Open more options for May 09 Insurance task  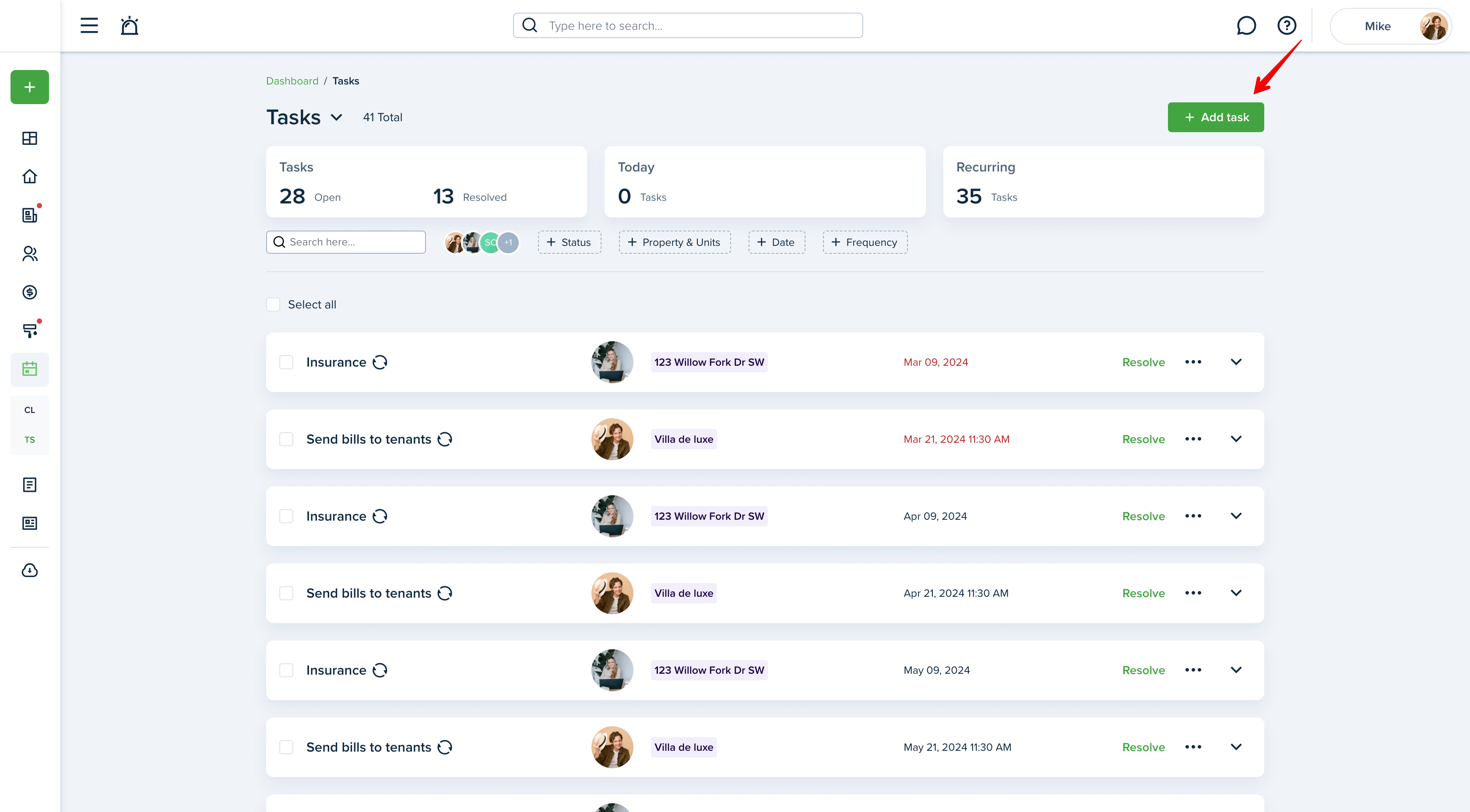[x=1193, y=670]
